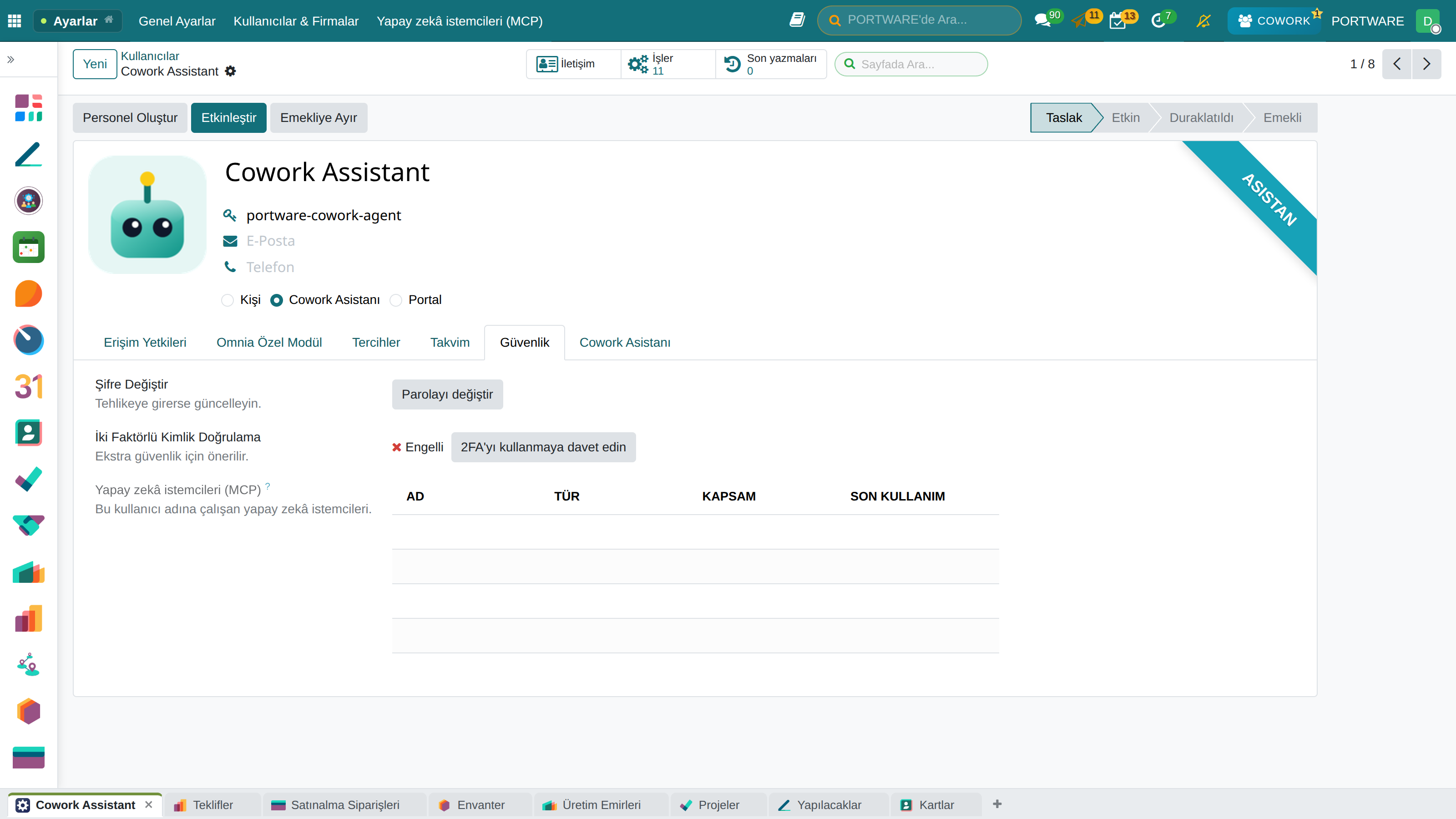Click the gear icon next to Cowork Assistant breadcrumb
This screenshot has height=819, width=1456.
(231, 71)
